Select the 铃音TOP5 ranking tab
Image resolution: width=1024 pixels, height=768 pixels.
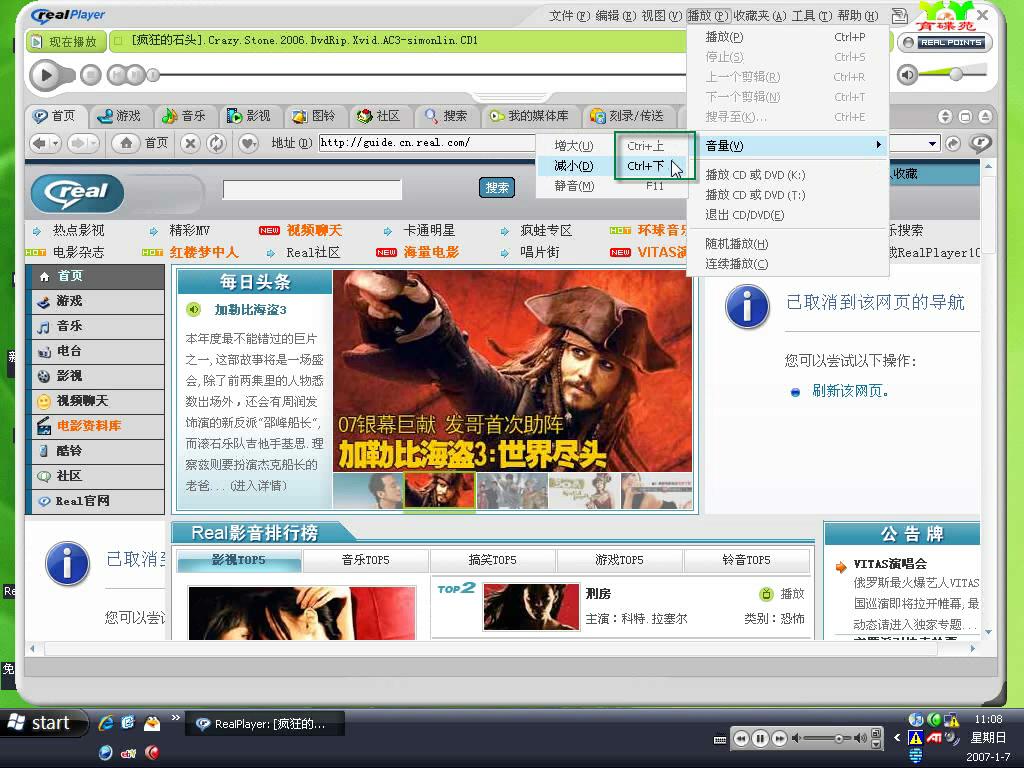746,560
